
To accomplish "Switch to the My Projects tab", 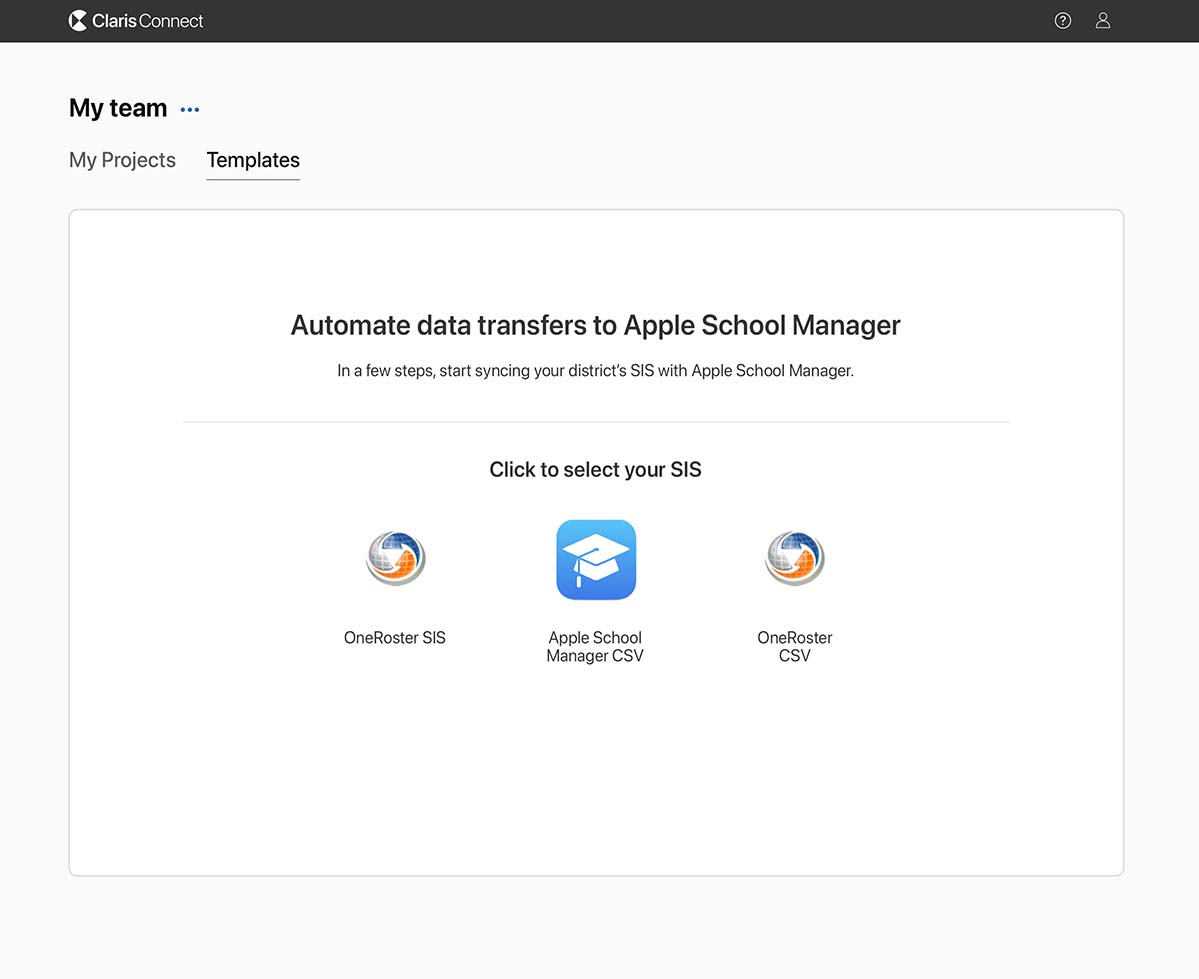I will 122,160.
